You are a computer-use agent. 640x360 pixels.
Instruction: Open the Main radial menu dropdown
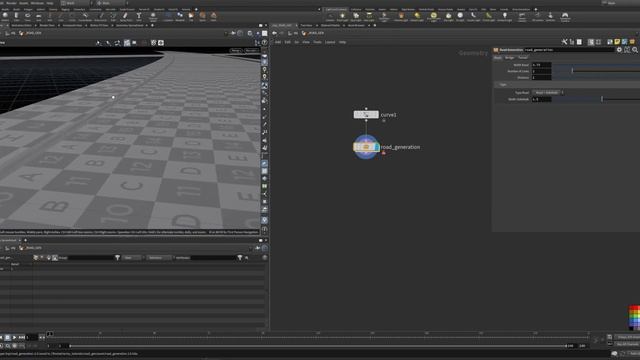point(111,3)
